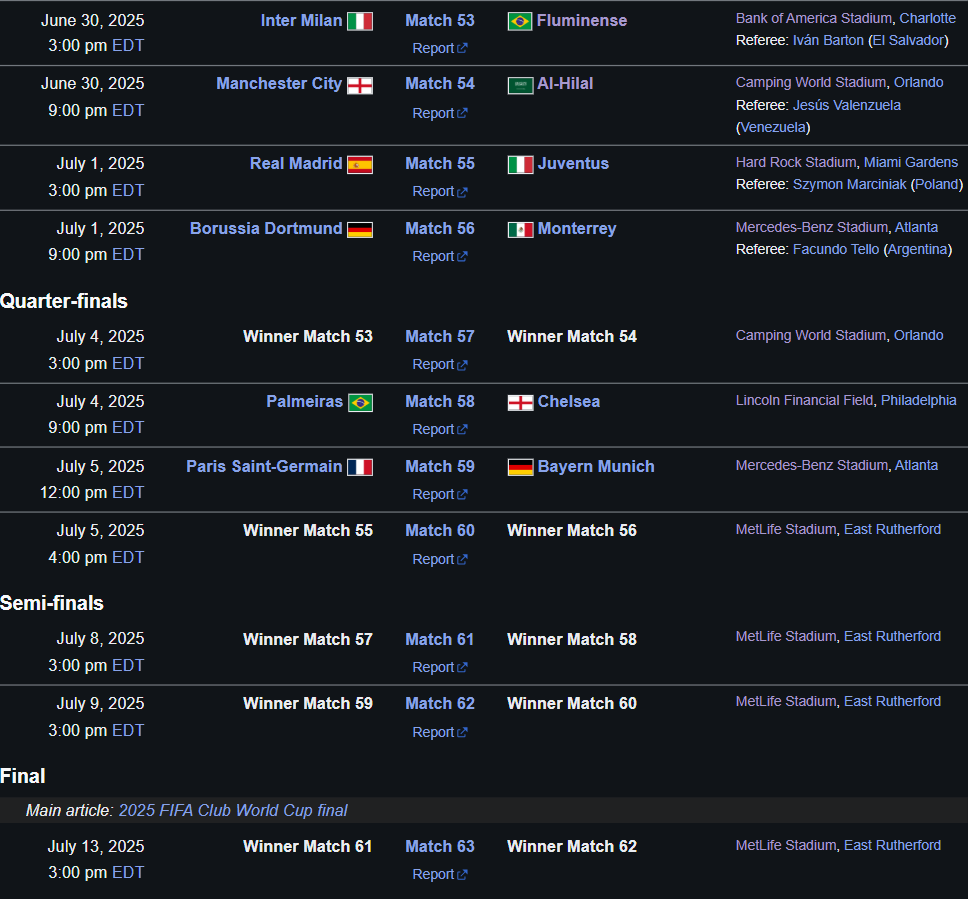The height and width of the screenshot is (899, 968).
Task: Open the Report link under Match 63
Action: (440, 874)
